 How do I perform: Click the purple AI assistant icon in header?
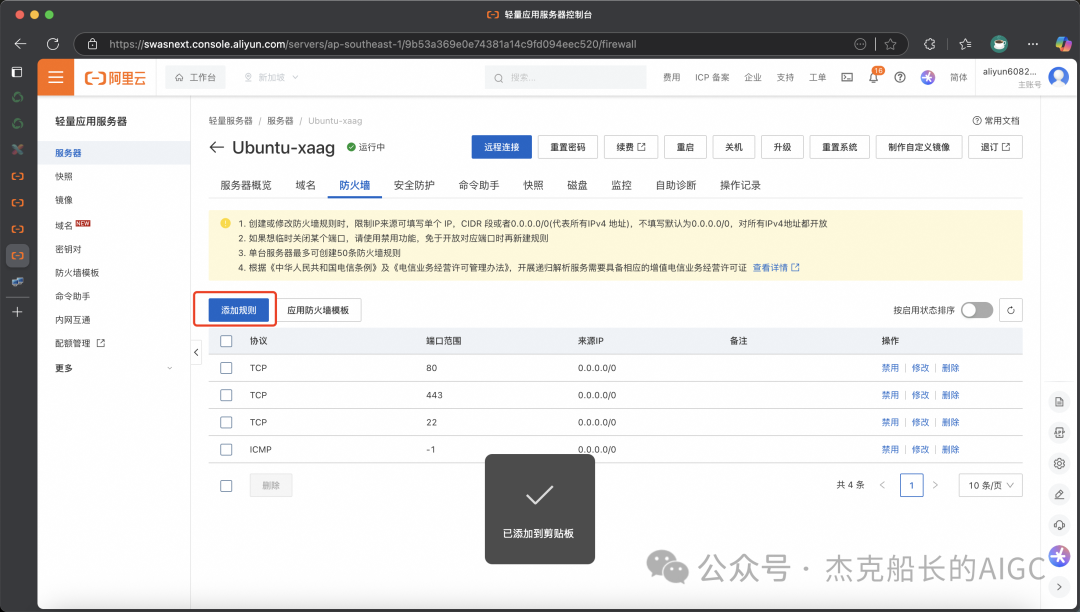click(928, 78)
